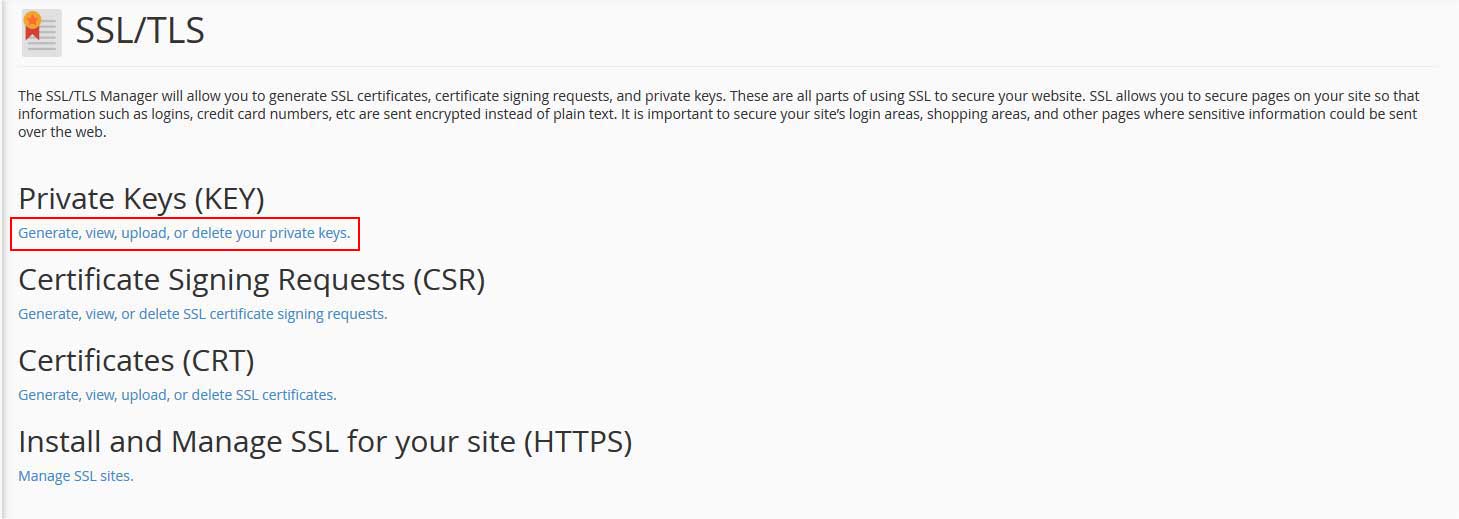
Task: Click the "(CSR)" abbreviation in its heading
Action: 449,280
